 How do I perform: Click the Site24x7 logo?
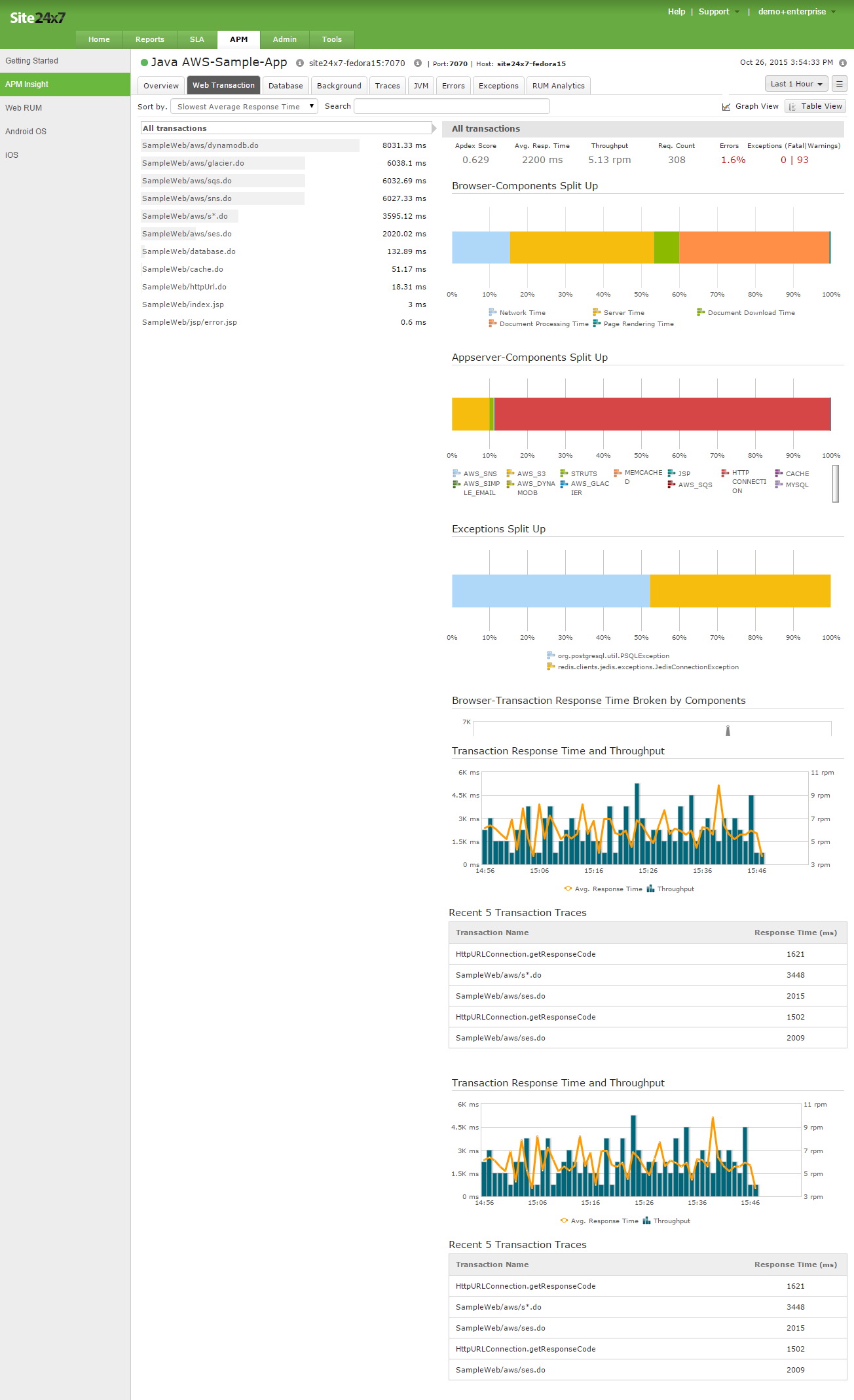[37, 18]
